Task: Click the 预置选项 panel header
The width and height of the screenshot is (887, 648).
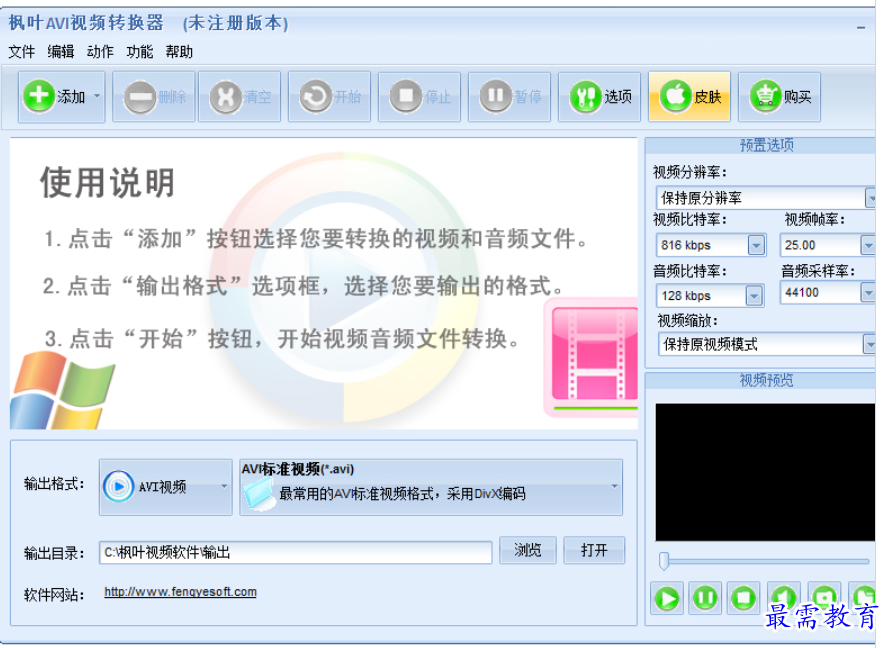Action: click(761, 145)
